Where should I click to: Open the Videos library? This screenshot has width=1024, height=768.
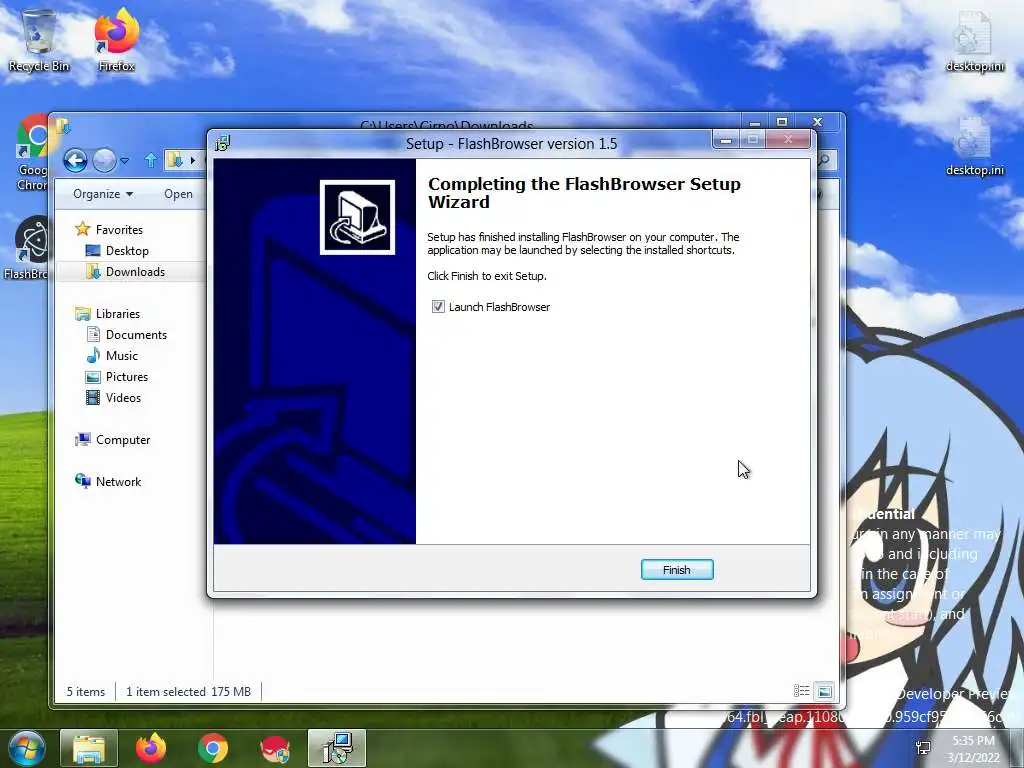pos(123,398)
